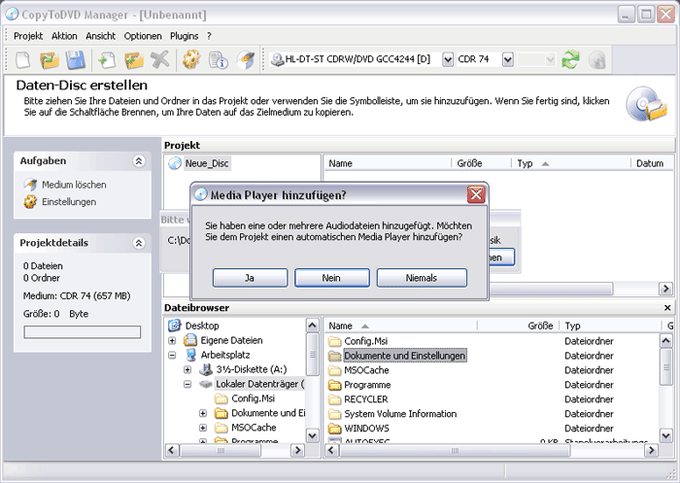Open the Aktion menu

click(64, 36)
